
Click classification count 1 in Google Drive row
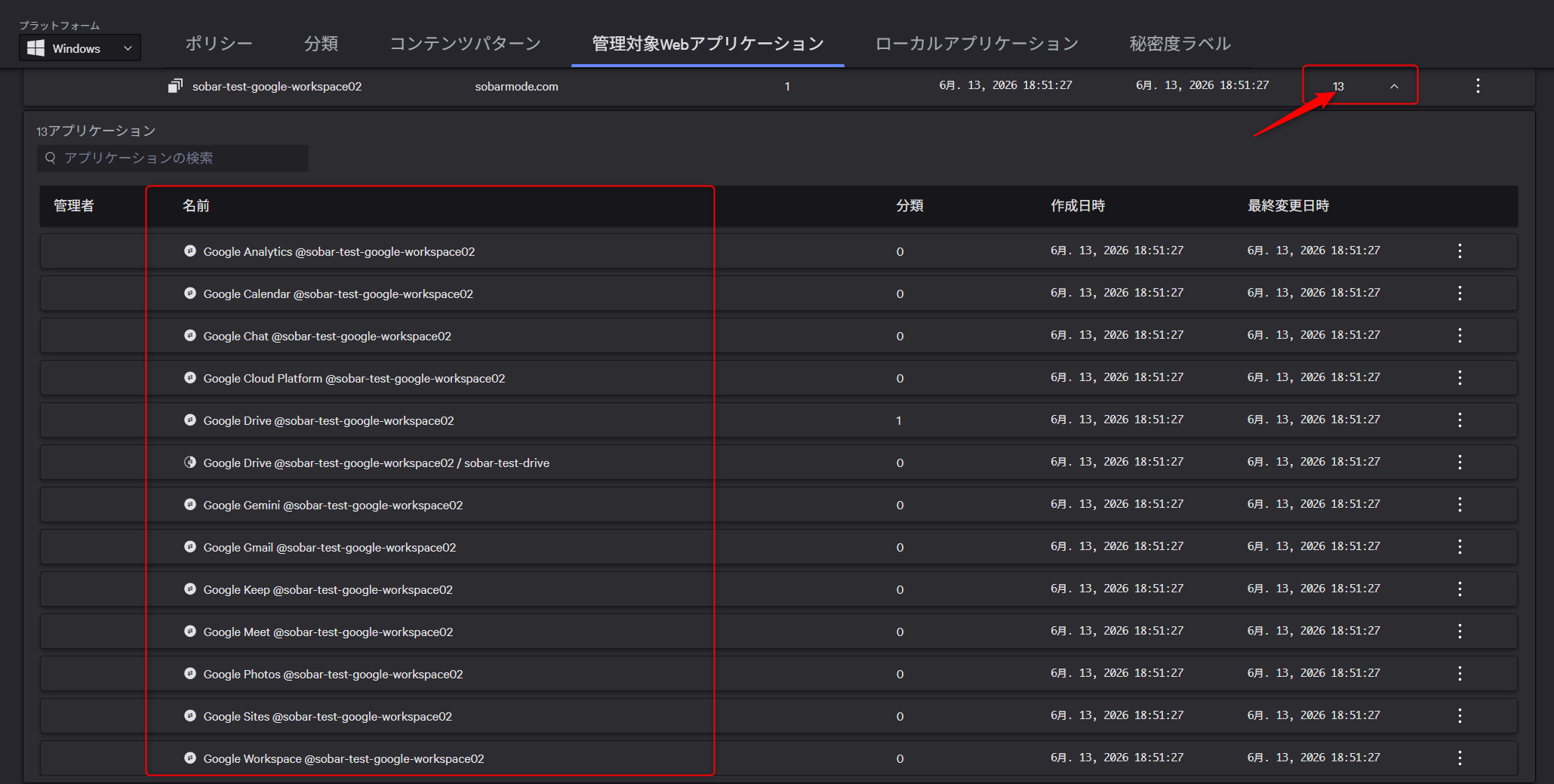tap(899, 420)
